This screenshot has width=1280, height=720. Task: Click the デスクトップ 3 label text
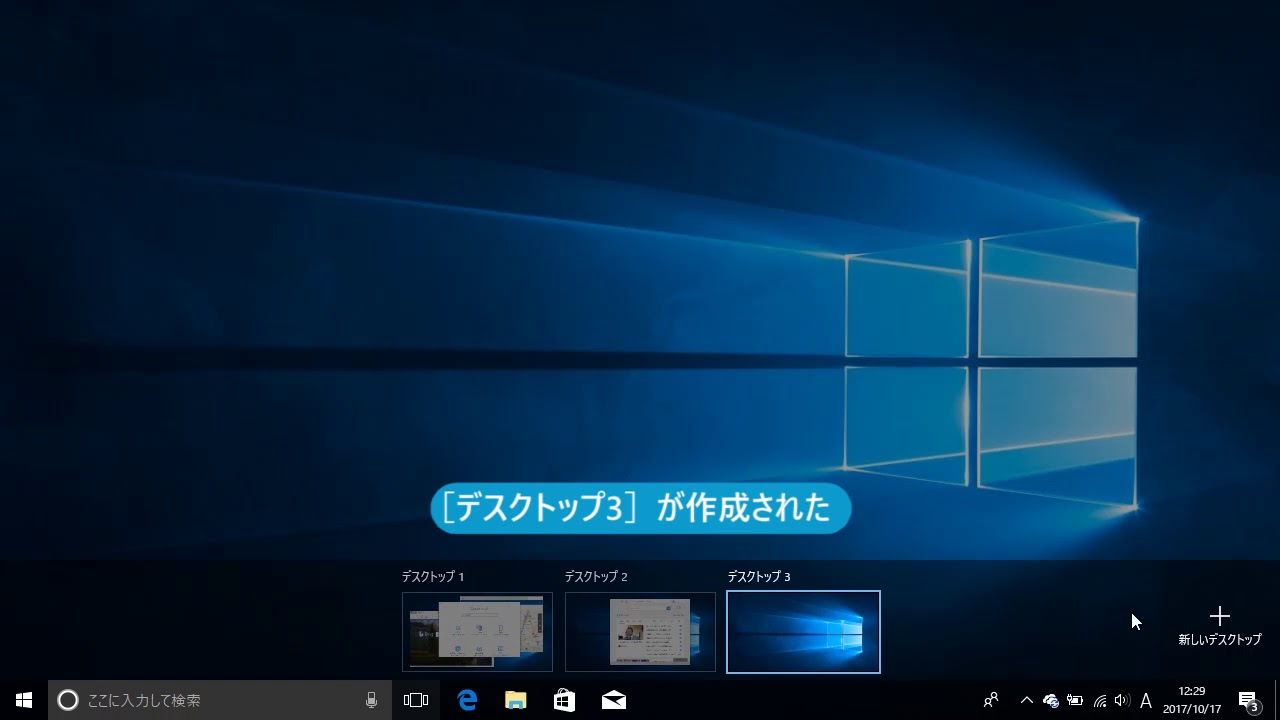coord(759,577)
